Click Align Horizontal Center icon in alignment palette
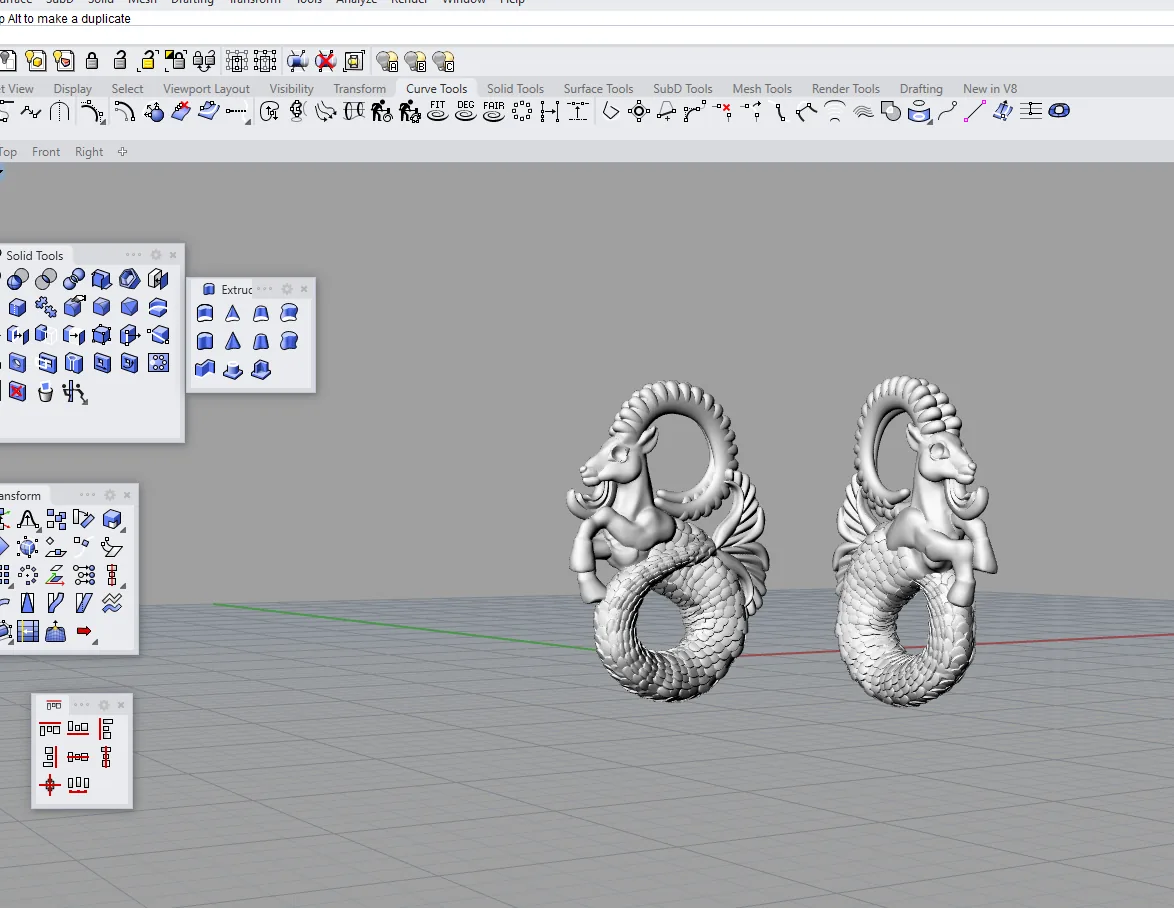Image resolution: width=1174 pixels, height=908 pixels. click(x=78, y=757)
